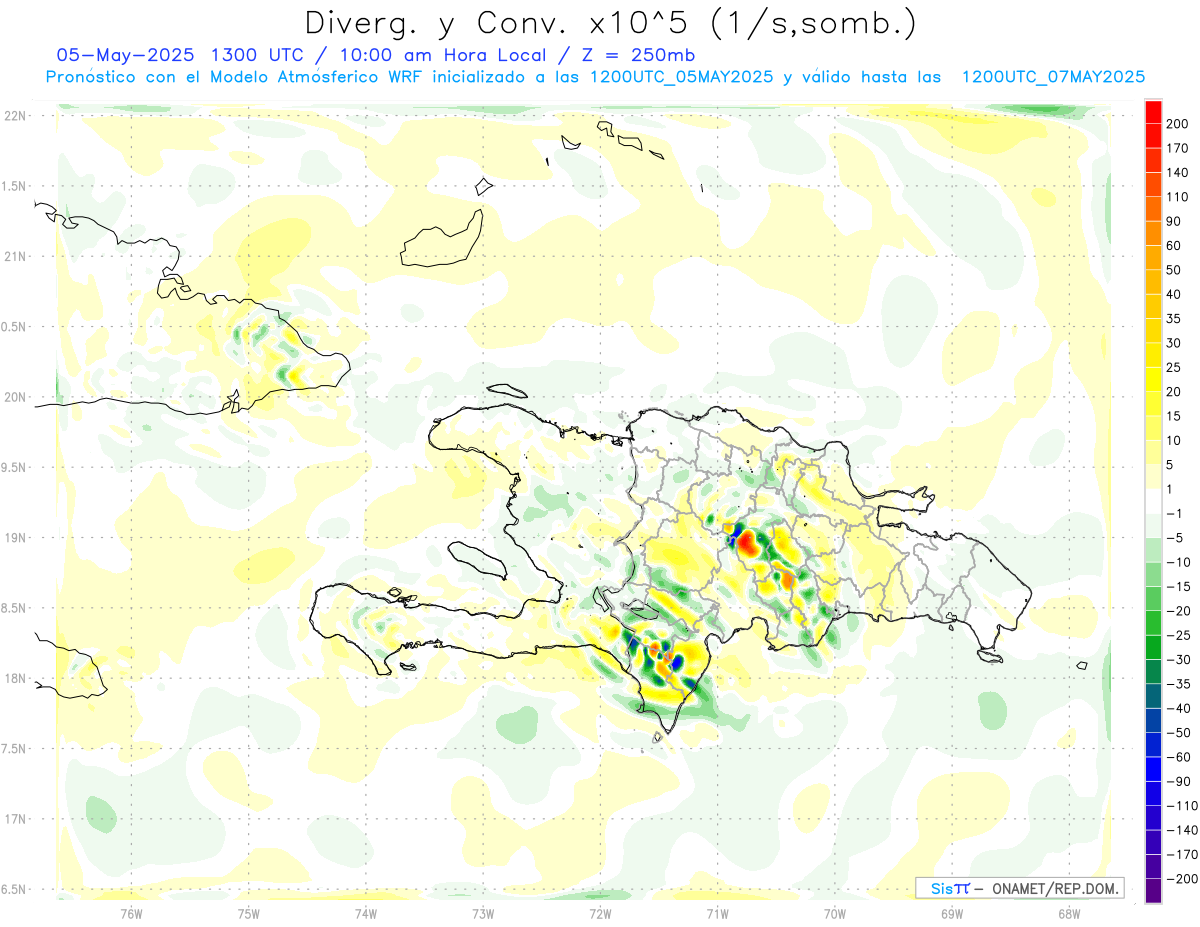1200x927 pixels.
Task: Click the colorbar value "-200" at bottom
Action: (x=1181, y=880)
